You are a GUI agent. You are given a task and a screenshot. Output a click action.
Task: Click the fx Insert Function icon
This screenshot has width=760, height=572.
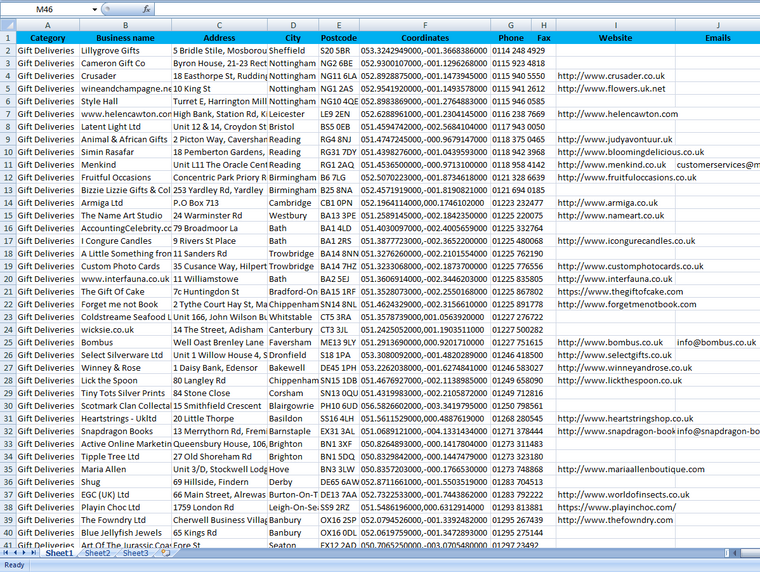coord(146,9)
